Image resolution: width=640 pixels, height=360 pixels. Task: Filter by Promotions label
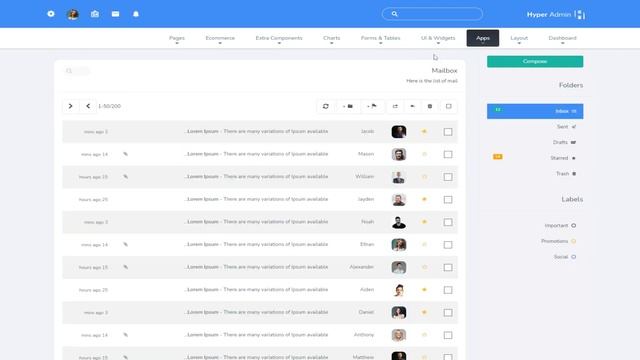point(558,241)
